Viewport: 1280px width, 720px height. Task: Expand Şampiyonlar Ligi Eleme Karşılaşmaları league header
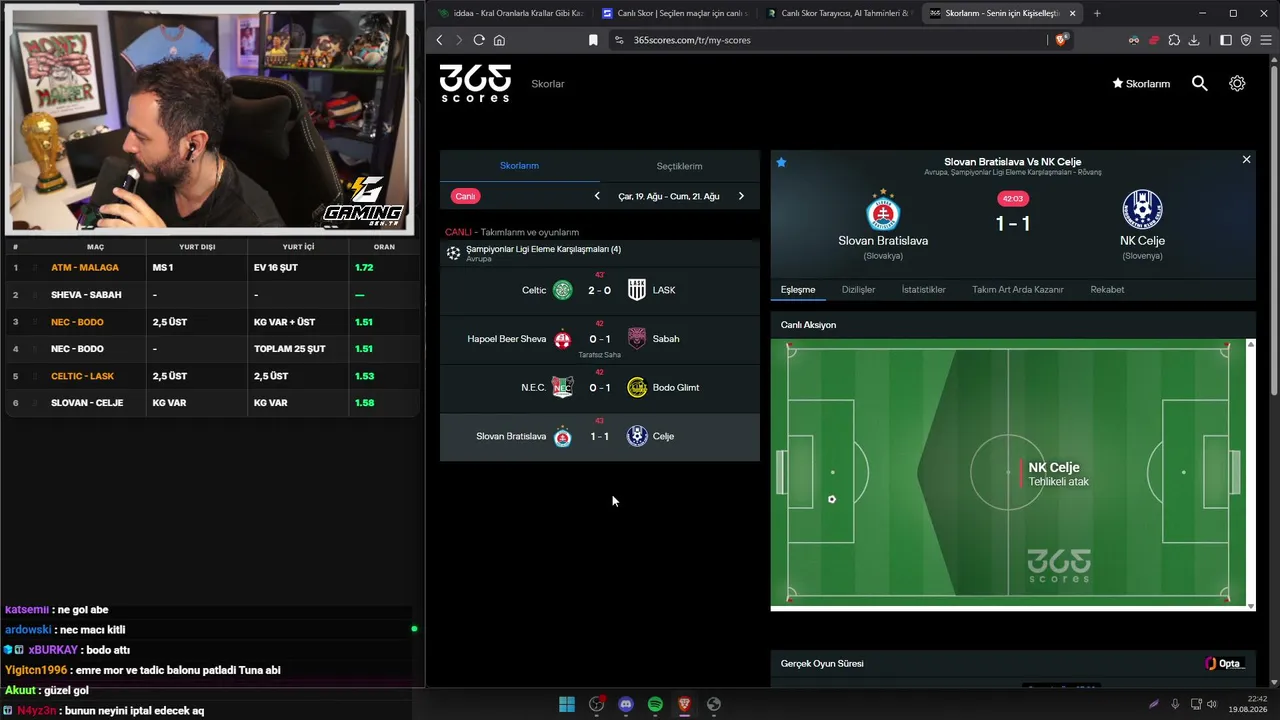point(600,253)
